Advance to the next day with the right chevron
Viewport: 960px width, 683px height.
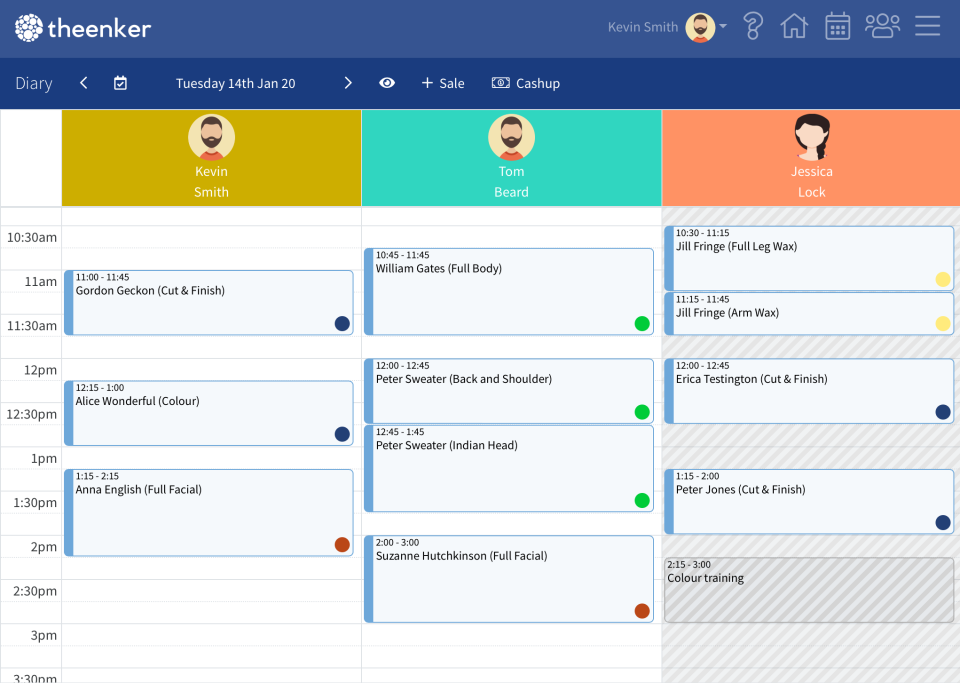tap(348, 83)
